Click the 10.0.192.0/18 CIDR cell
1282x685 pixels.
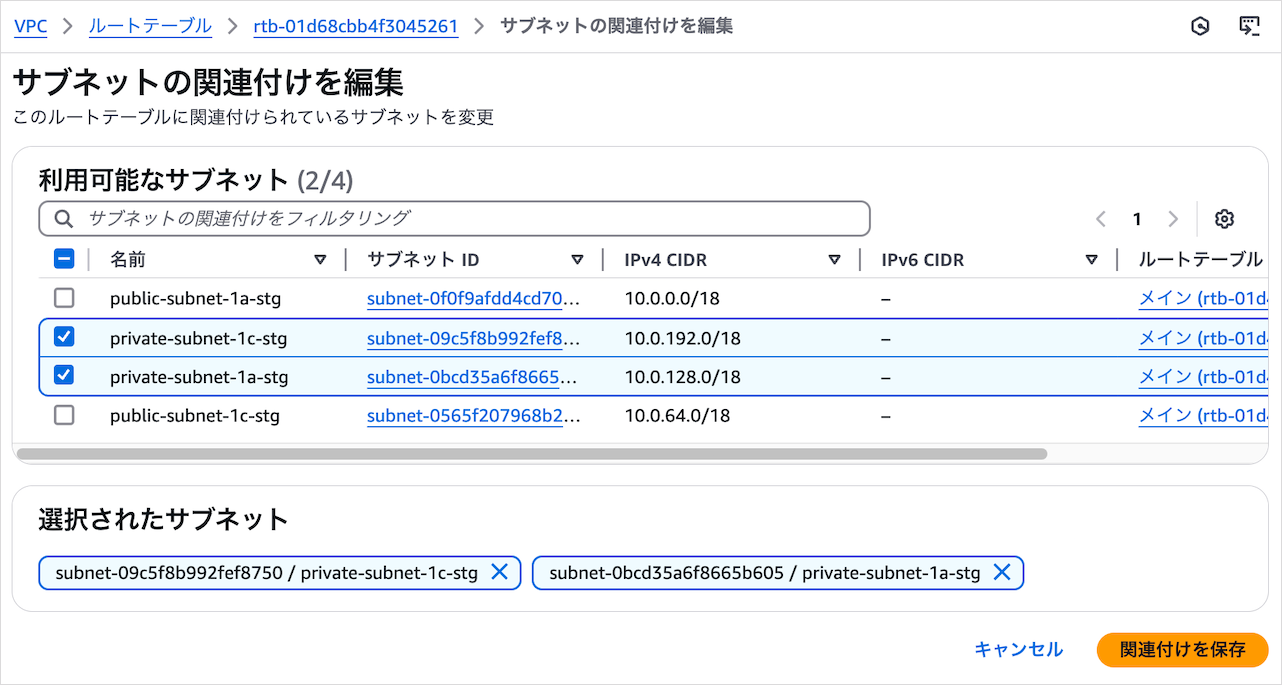682,338
